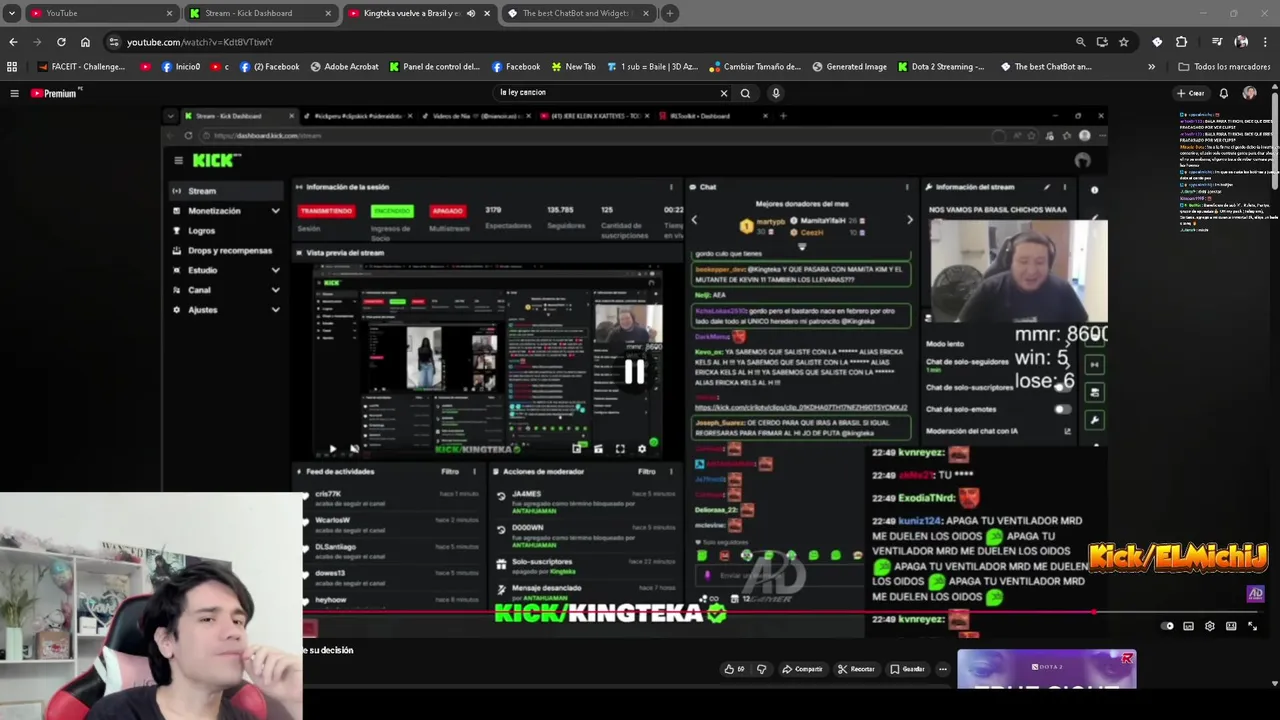The image size is (1280, 720).
Task: Toggle the autoplay switch in player
Action: click(1167, 626)
